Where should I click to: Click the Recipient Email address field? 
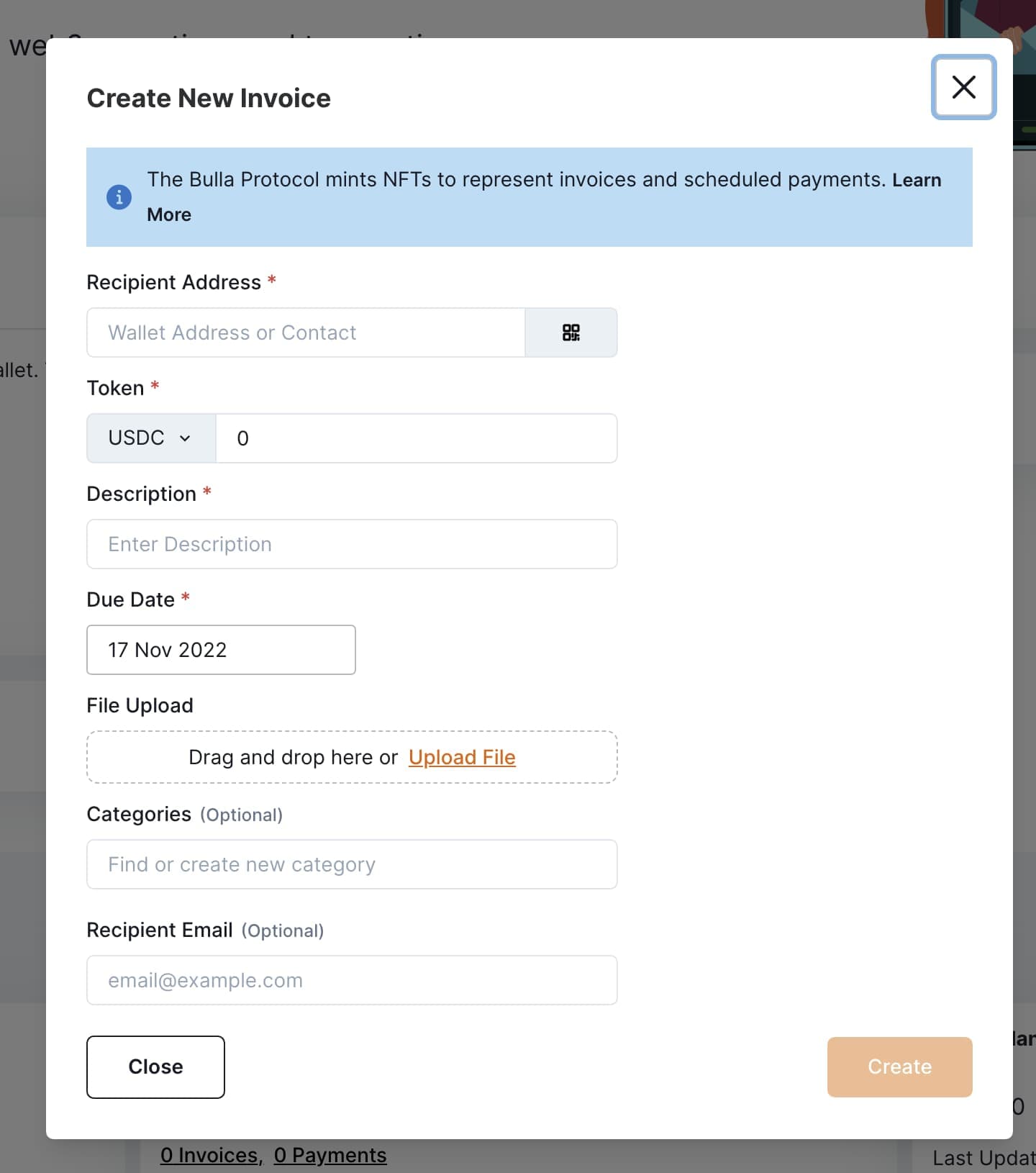(351, 980)
